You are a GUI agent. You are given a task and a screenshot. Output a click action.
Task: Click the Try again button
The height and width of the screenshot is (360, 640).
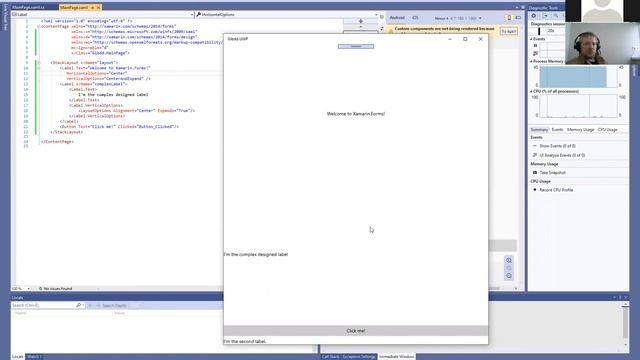[509, 31]
